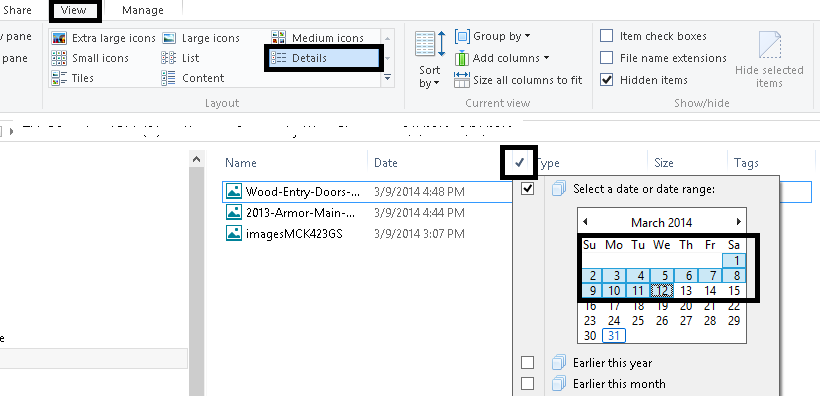This screenshot has height=396, width=820.
Task: Choose the Tiles layout
Action: tap(72, 78)
